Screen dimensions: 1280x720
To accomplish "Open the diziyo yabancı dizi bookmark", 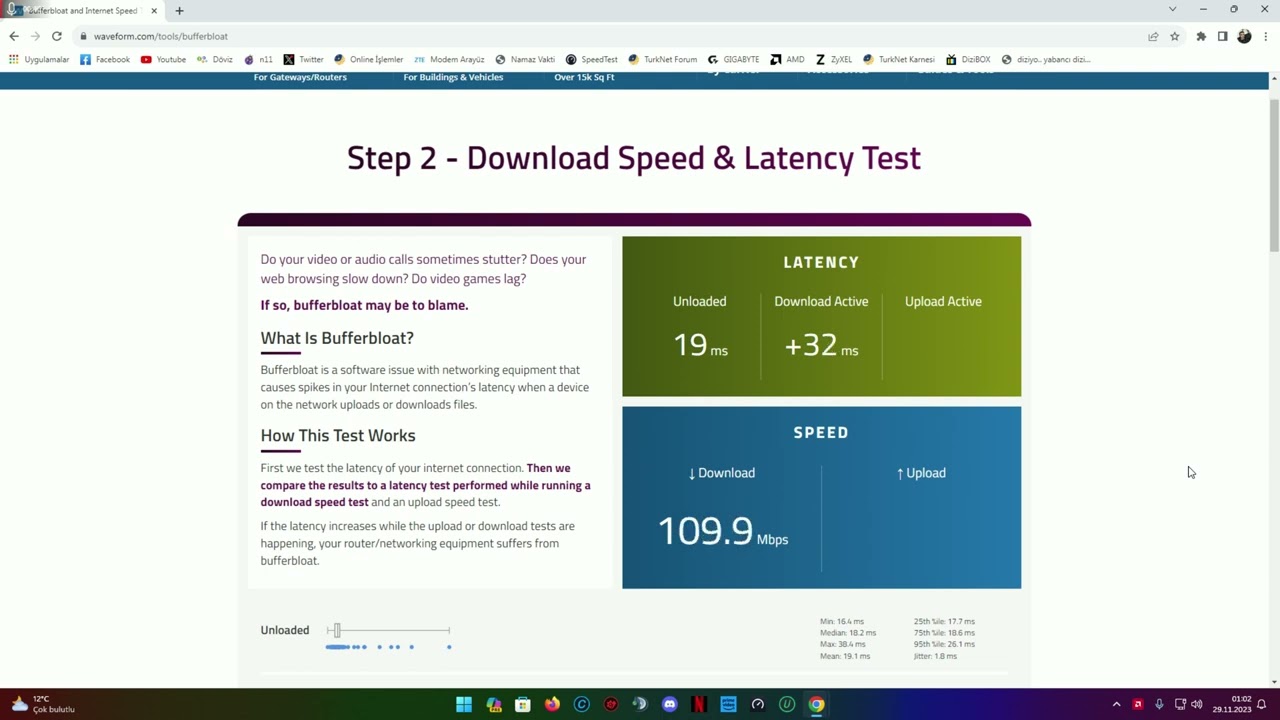I will [1046, 59].
